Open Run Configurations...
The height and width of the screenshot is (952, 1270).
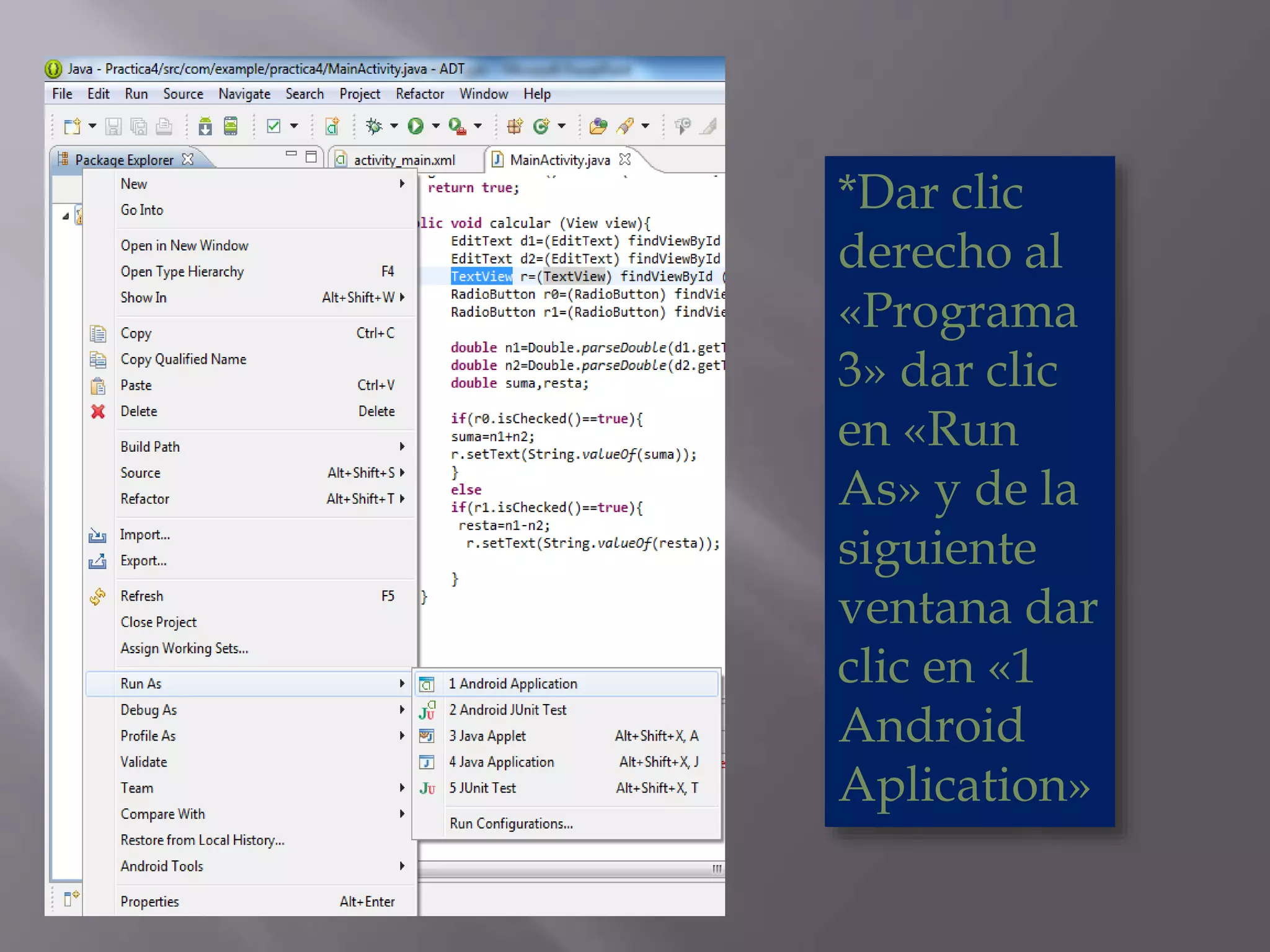point(566,824)
